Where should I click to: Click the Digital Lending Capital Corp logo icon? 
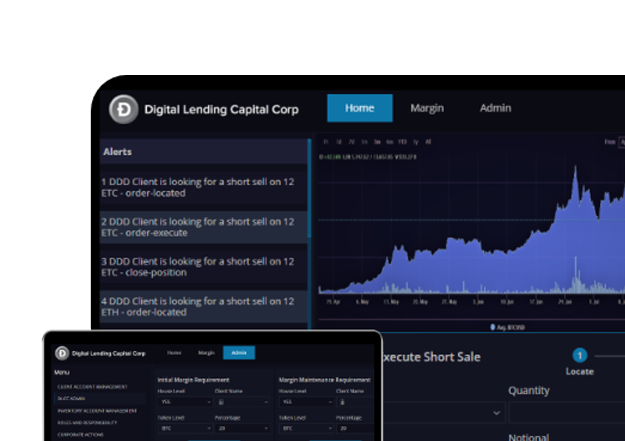click(123, 109)
